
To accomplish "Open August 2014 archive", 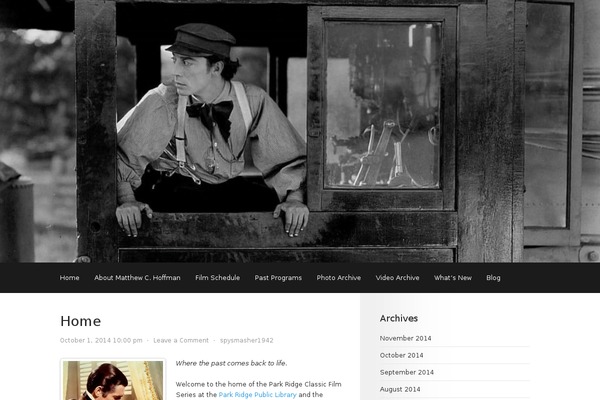I will point(400,389).
